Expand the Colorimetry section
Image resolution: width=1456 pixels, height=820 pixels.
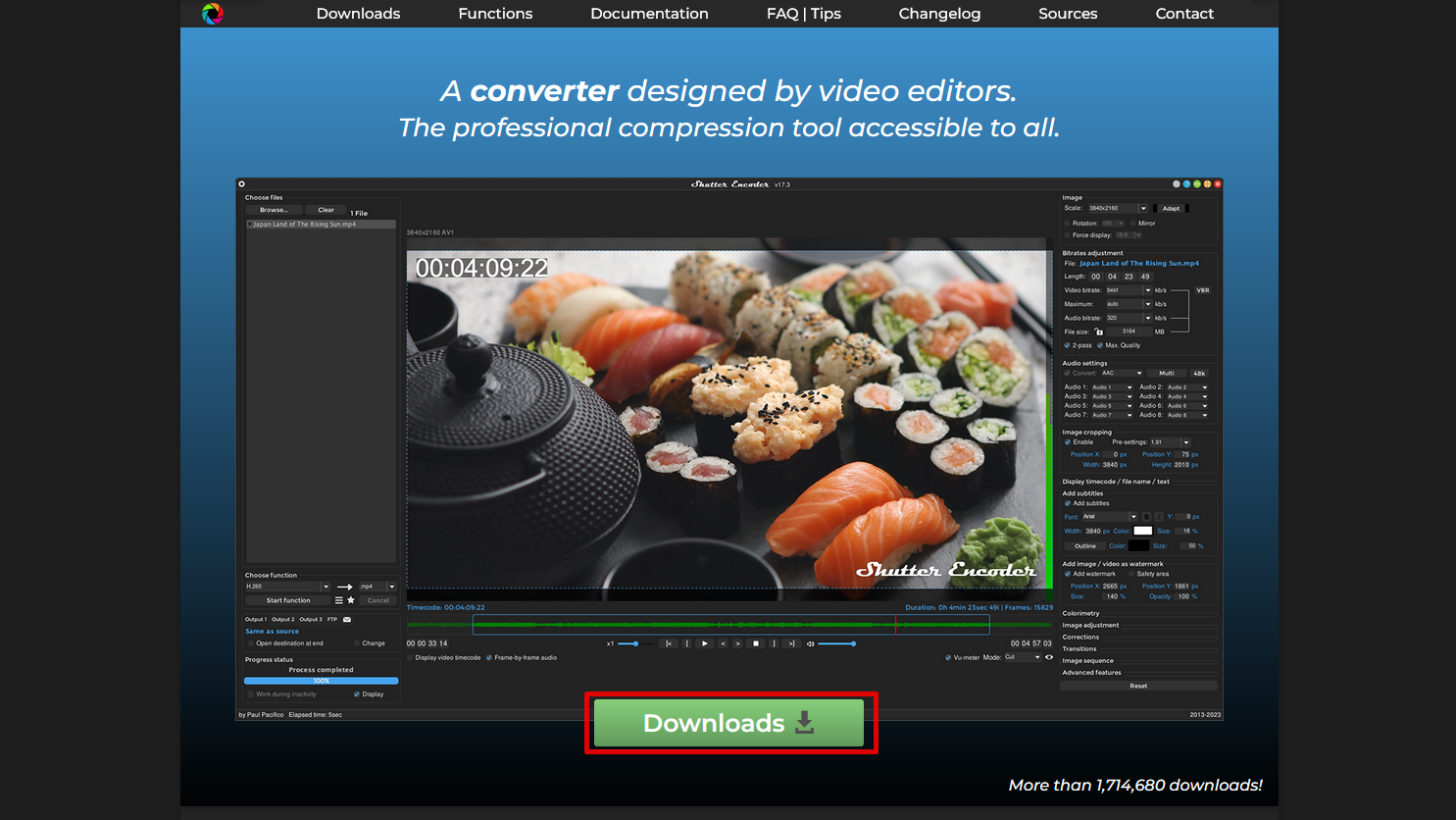1081,613
